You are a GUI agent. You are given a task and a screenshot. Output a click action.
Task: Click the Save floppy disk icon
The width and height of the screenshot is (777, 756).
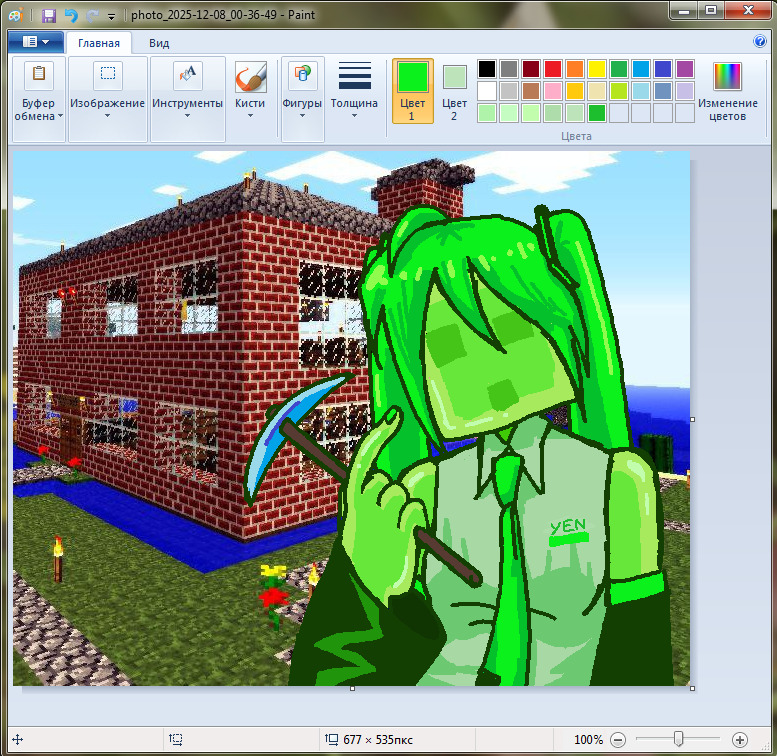point(49,15)
